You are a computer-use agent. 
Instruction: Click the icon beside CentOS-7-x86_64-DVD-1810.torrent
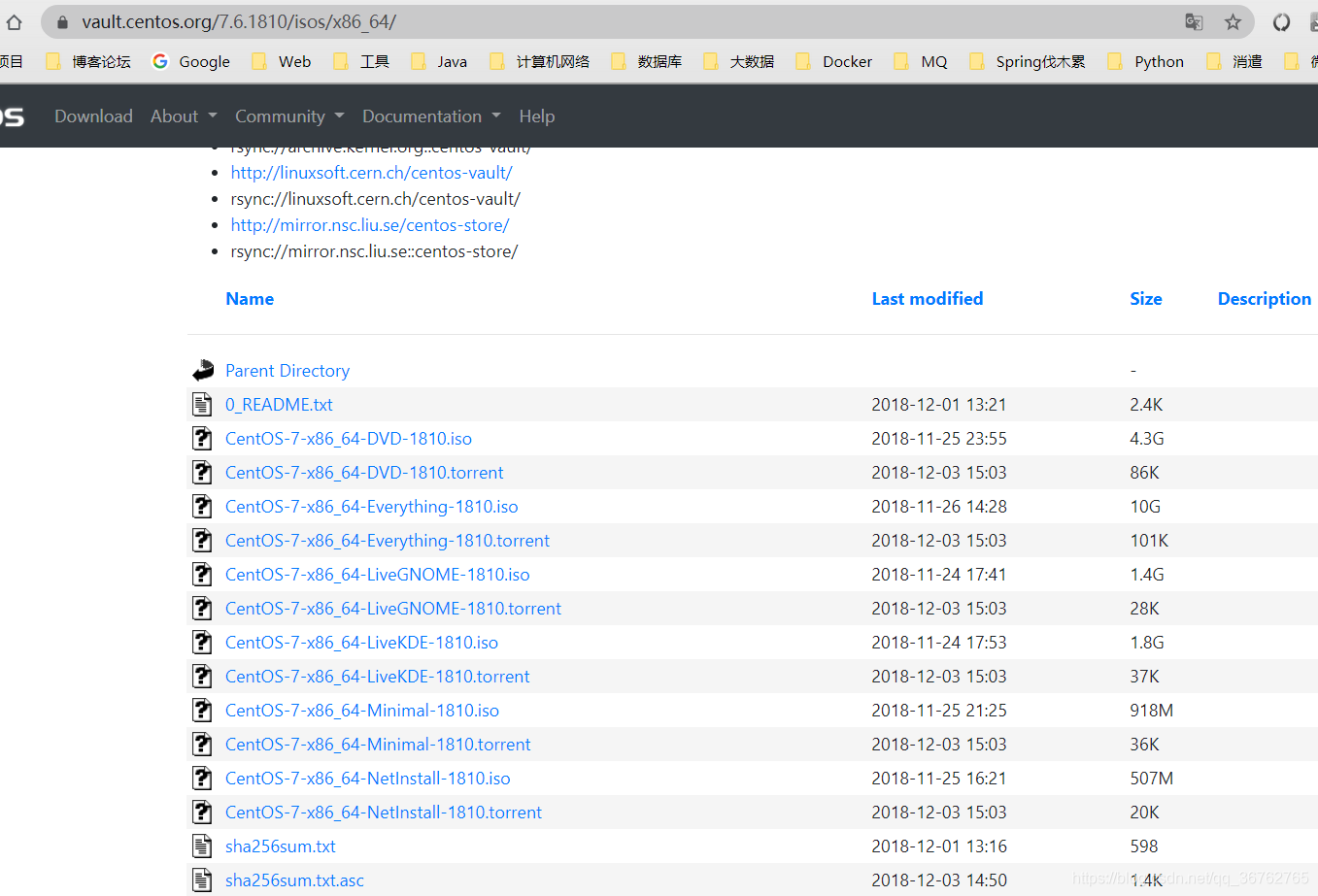[202, 472]
